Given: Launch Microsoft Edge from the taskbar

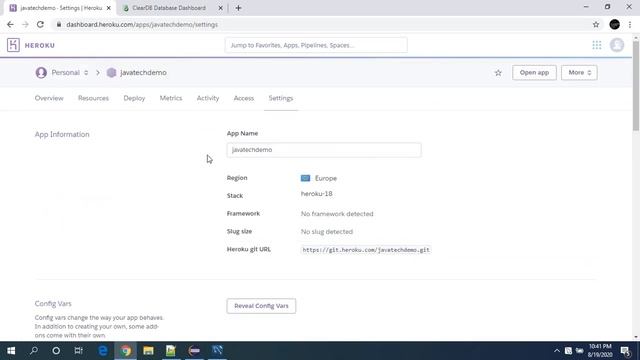Looking at the screenshot, I should (x=103, y=351).
